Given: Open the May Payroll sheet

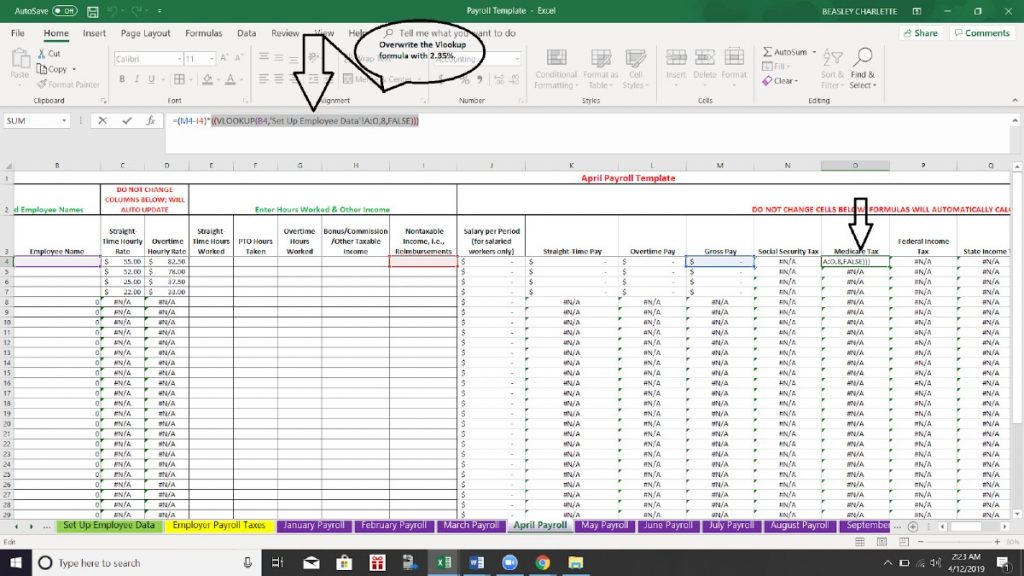Looking at the screenshot, I should coord(603,524).
